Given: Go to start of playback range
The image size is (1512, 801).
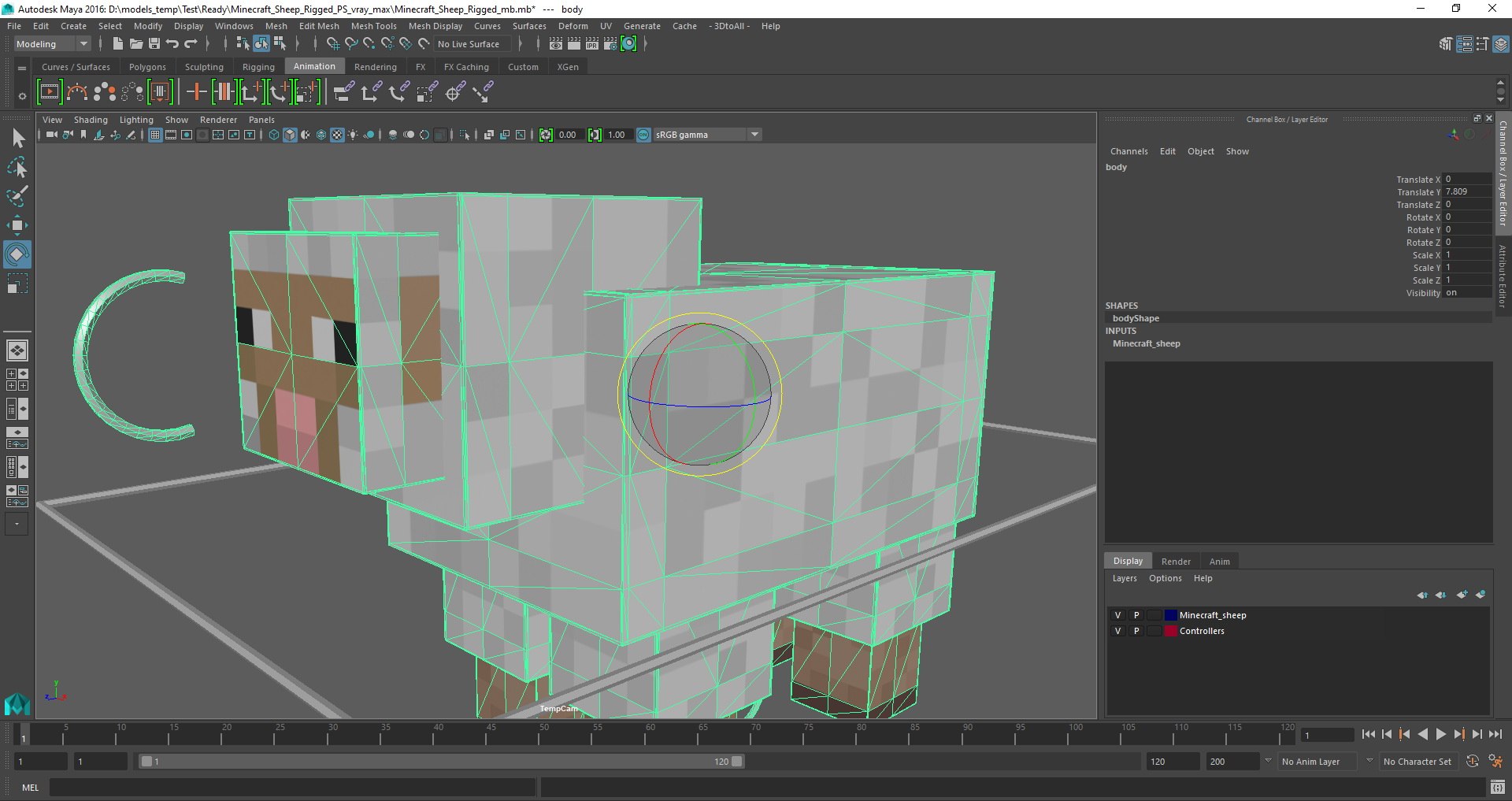Looking at the screenshot, I should (1368, 734).
